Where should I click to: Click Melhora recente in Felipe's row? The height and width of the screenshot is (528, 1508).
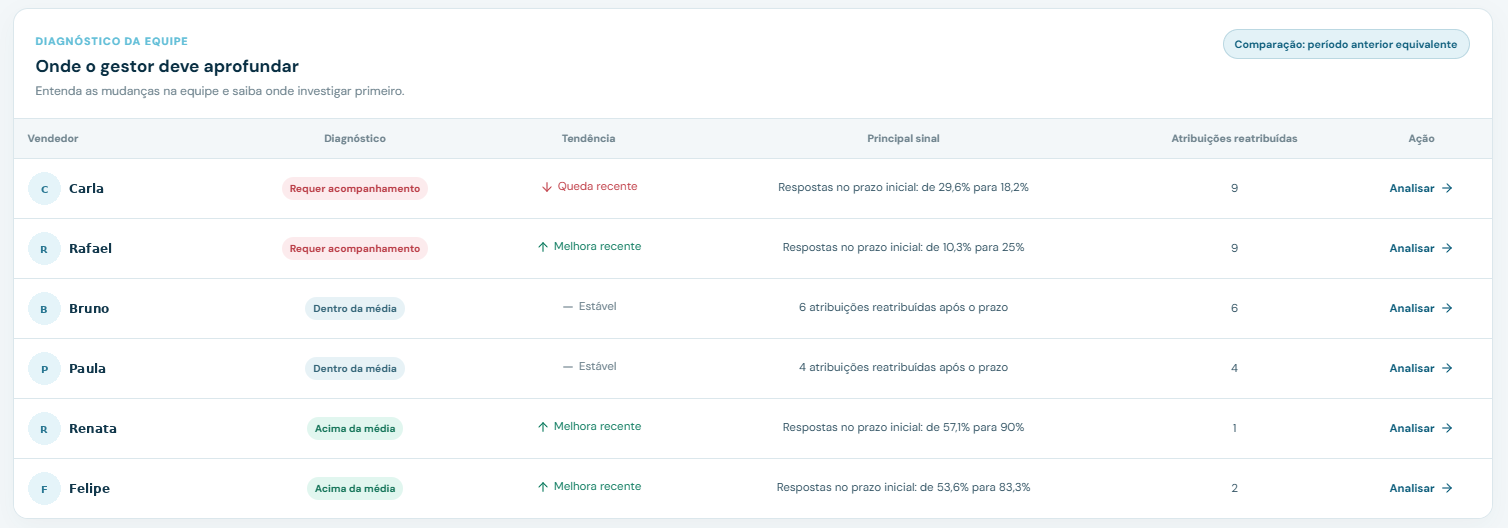pos(597,487)
